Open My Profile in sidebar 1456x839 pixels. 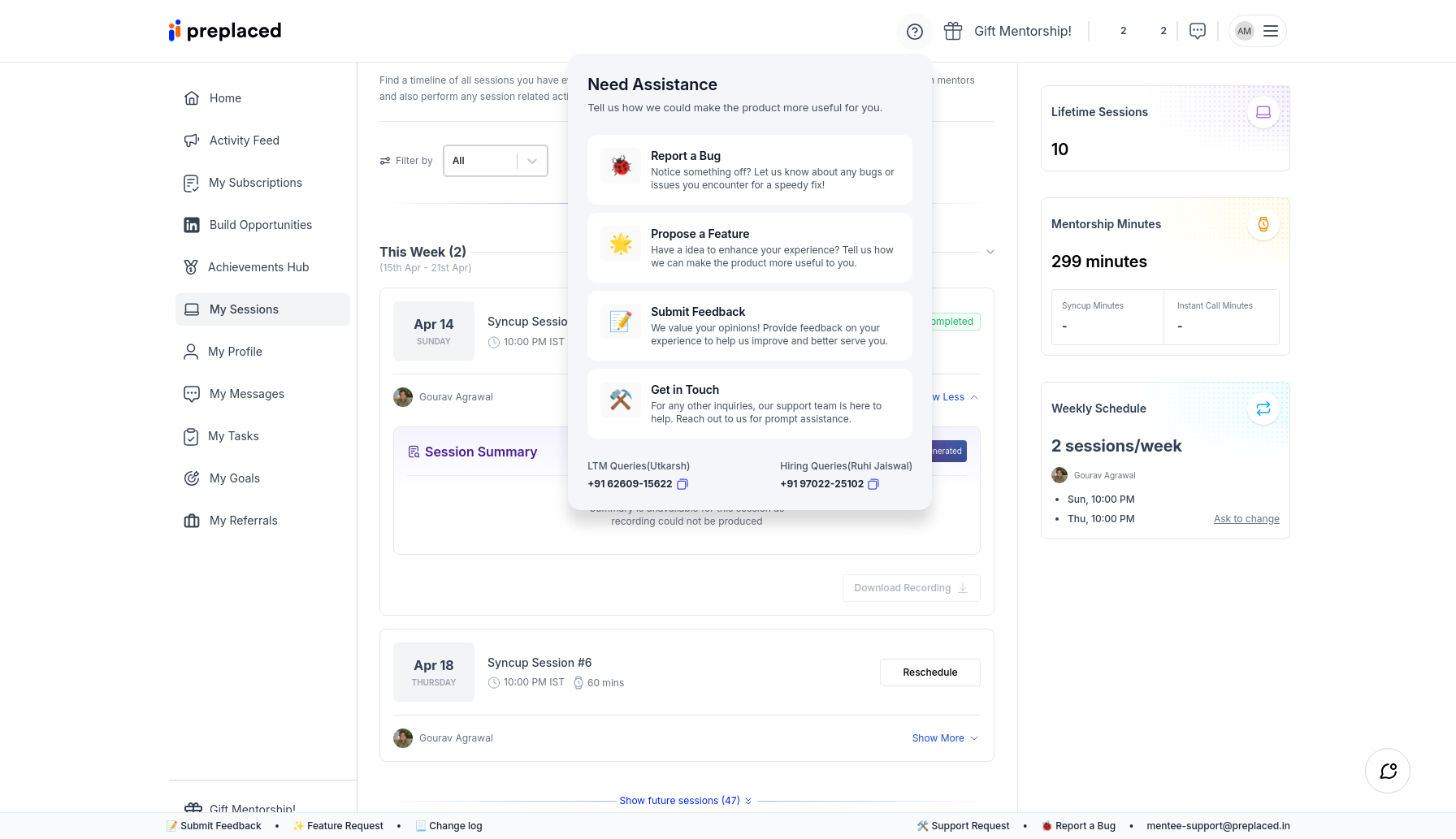coord(262,352)
